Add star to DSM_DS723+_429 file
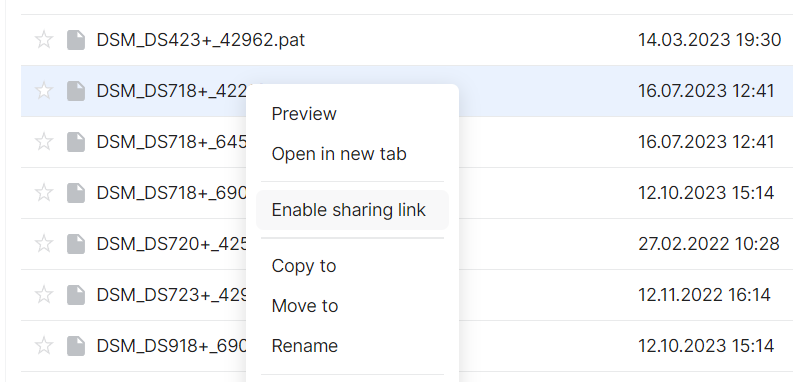Viewport: 793px width, 382px height. point(44,295)
